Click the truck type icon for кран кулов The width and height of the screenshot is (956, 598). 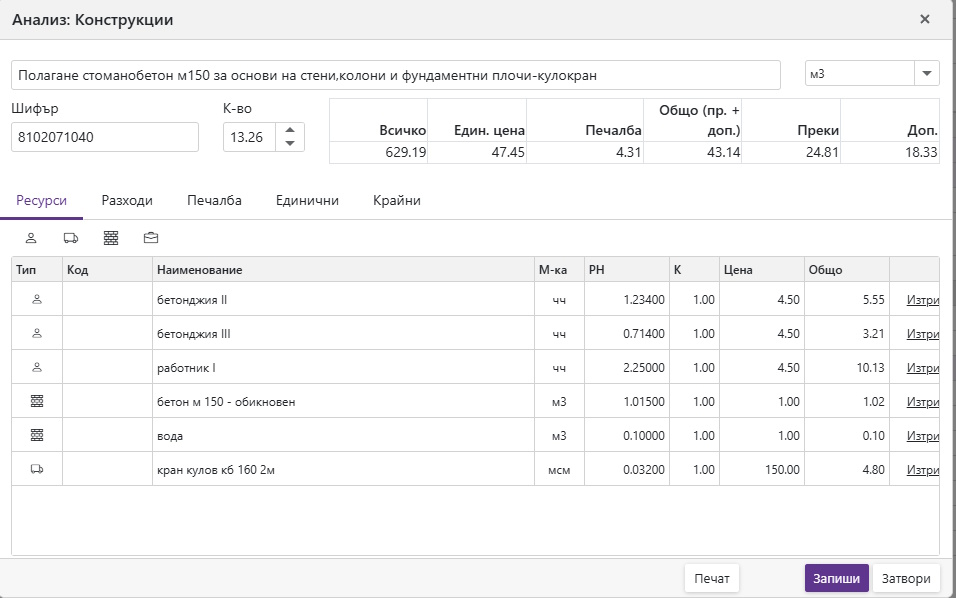(x=37, y=469)
